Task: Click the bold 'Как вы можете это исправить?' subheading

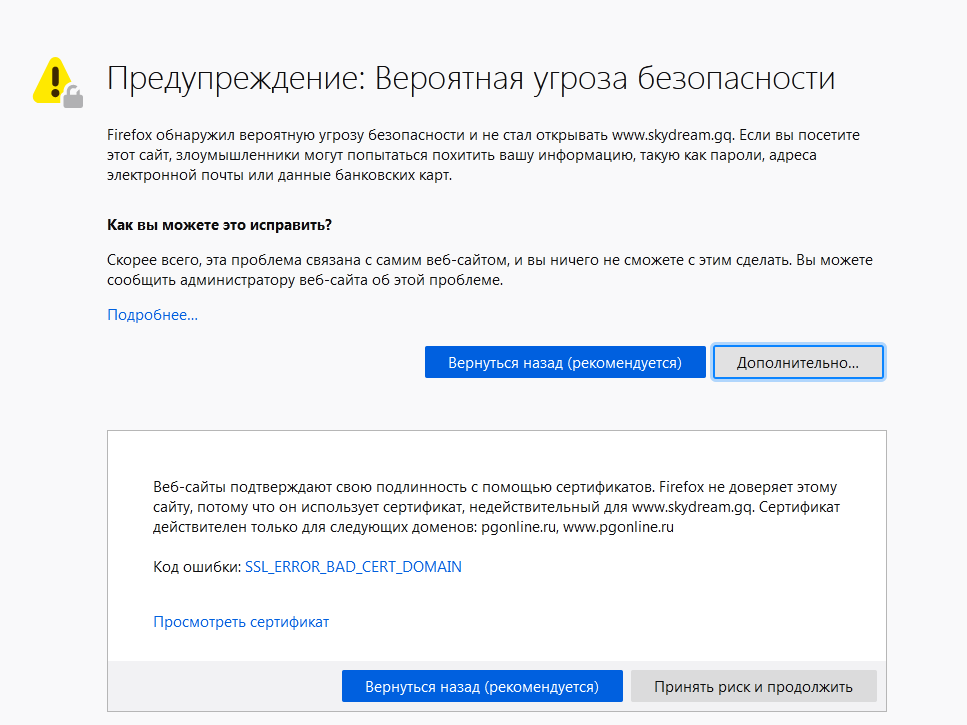Action: click(218, 224)
